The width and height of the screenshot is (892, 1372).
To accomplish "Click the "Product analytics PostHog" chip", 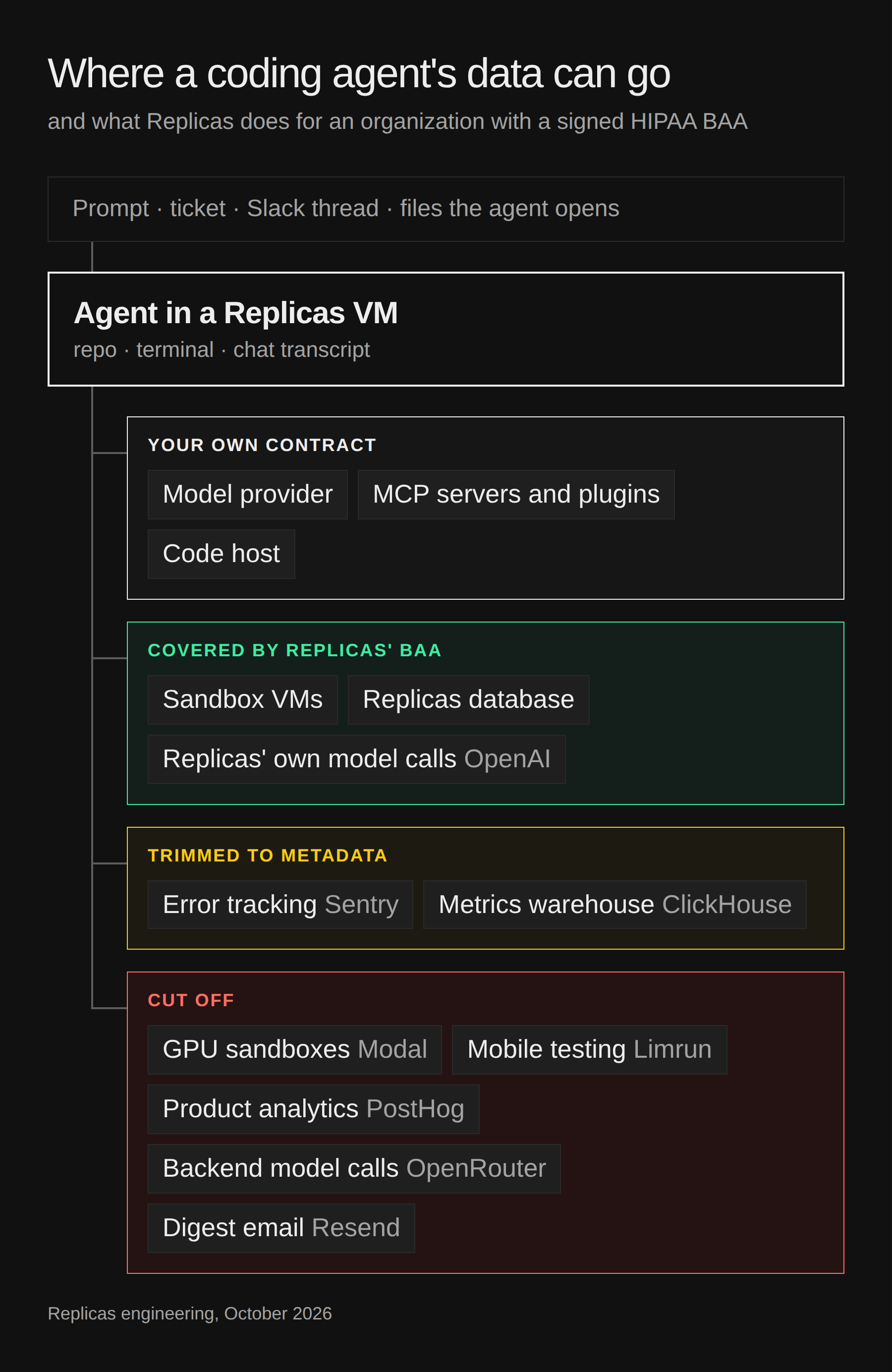I will (x=314, y=1109).
